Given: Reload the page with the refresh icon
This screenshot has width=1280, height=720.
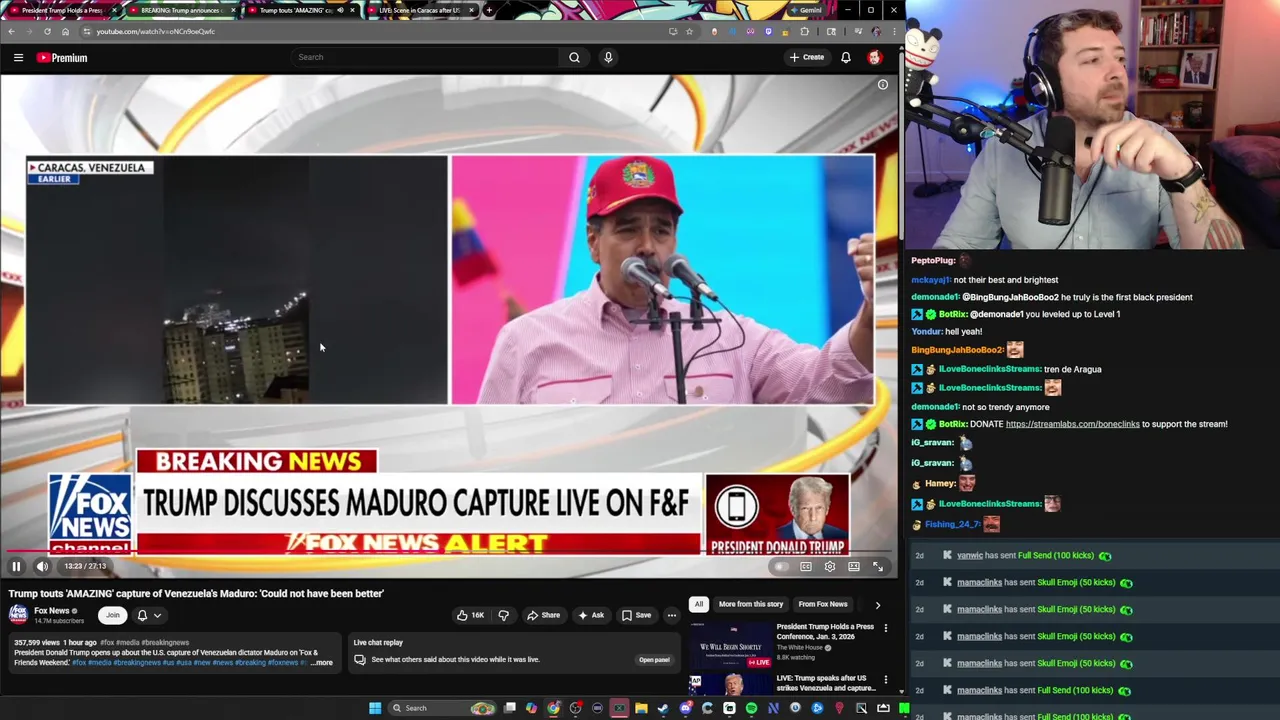Looking at the screenshot, I should [x=47, y=32].
